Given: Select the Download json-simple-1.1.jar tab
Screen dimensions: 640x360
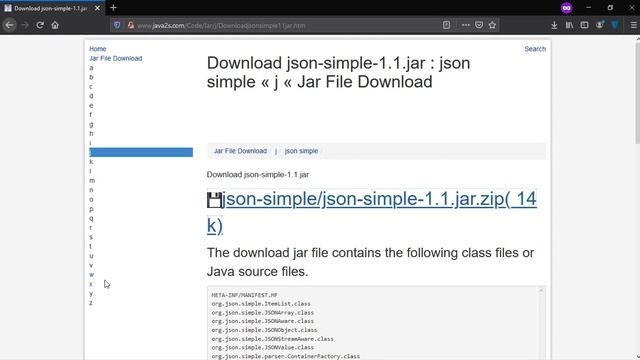Looking at the screenshot, I should (51, 8).
